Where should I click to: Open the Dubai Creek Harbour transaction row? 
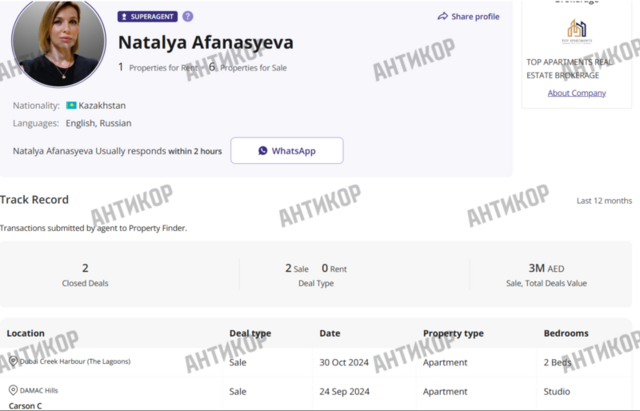click(316, 362)
